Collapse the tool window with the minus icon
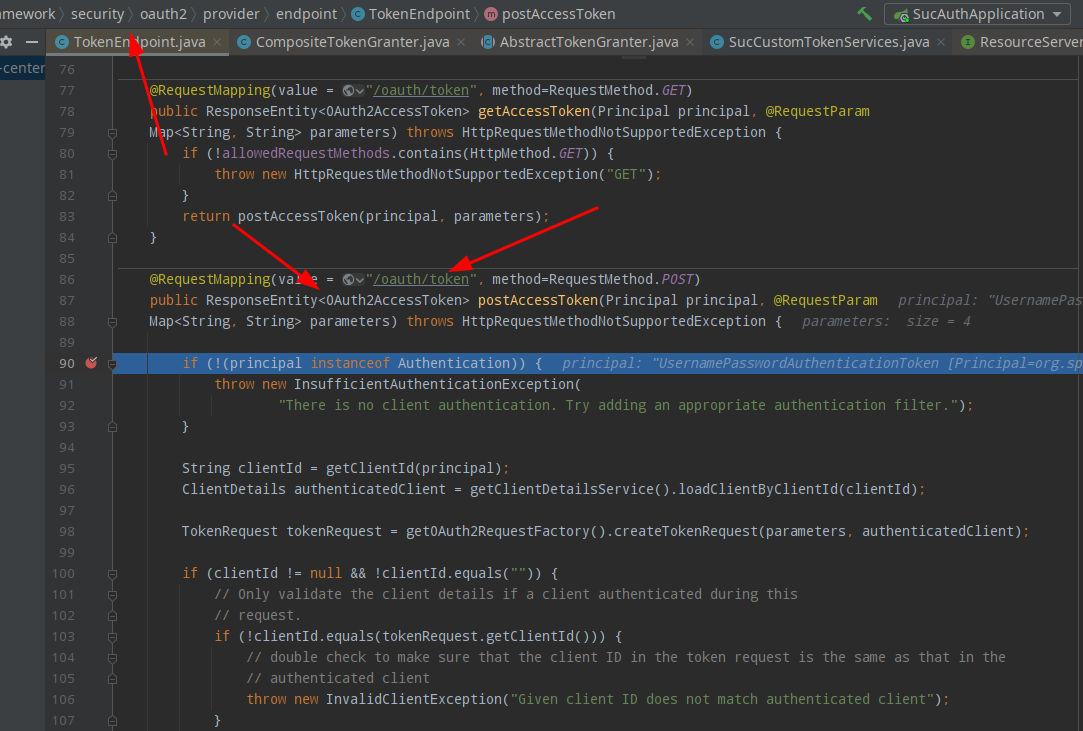 coord(32,42)
